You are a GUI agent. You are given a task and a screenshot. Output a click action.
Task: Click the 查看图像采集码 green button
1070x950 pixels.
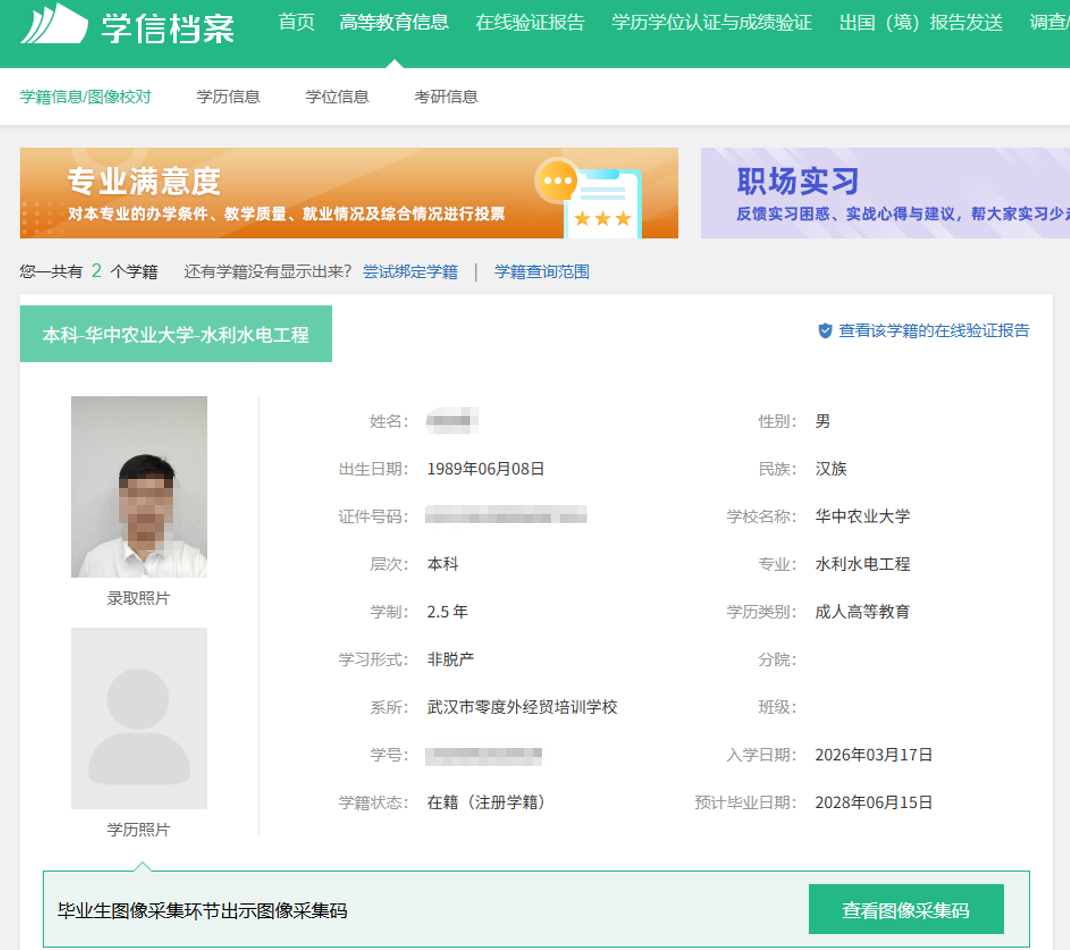tap(906, 910)
